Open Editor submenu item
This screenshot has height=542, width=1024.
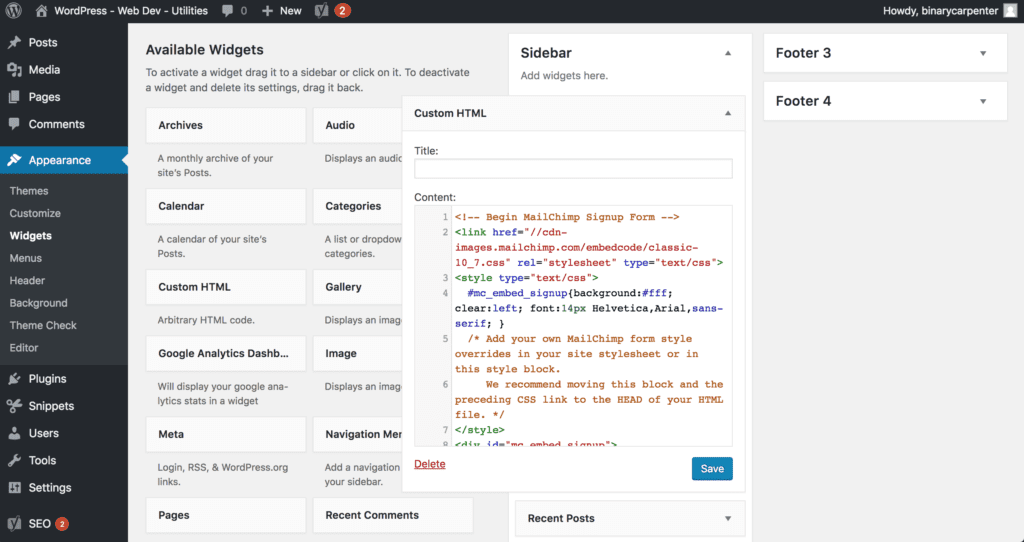tap(24, 348)
